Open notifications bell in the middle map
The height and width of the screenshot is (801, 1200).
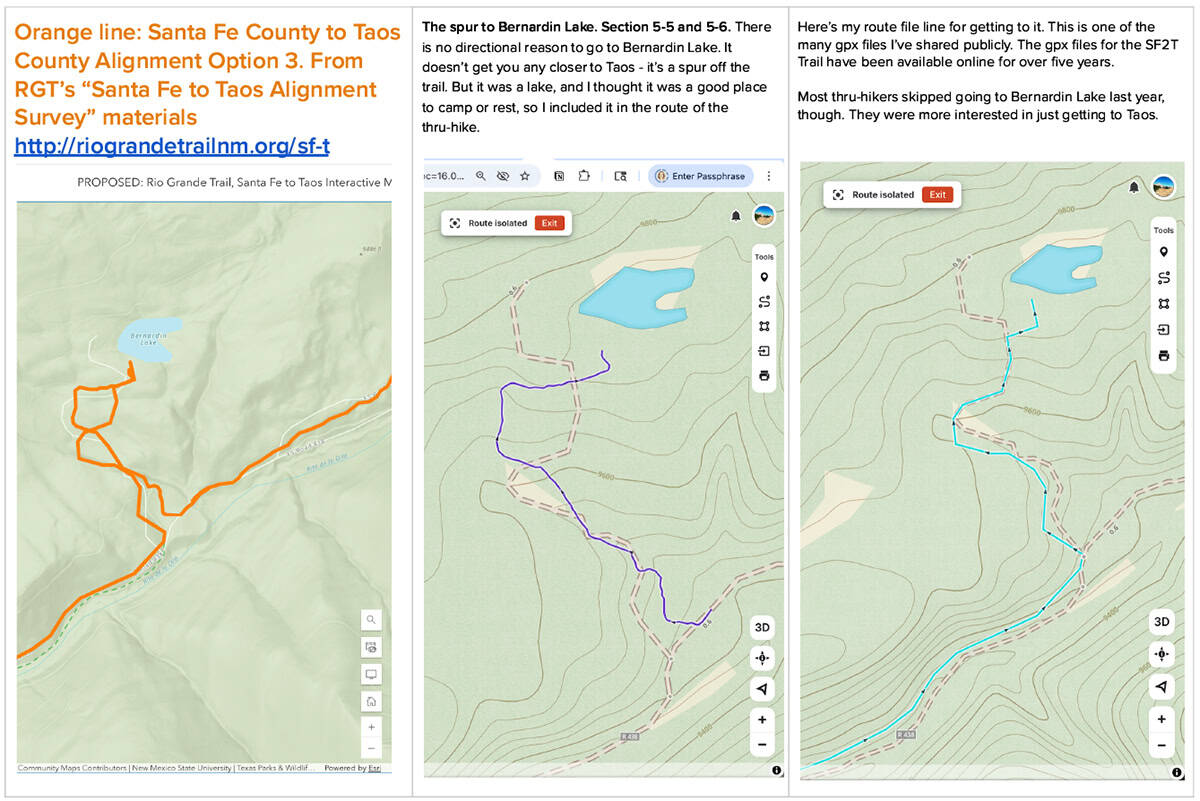click(x=736, y=216)
